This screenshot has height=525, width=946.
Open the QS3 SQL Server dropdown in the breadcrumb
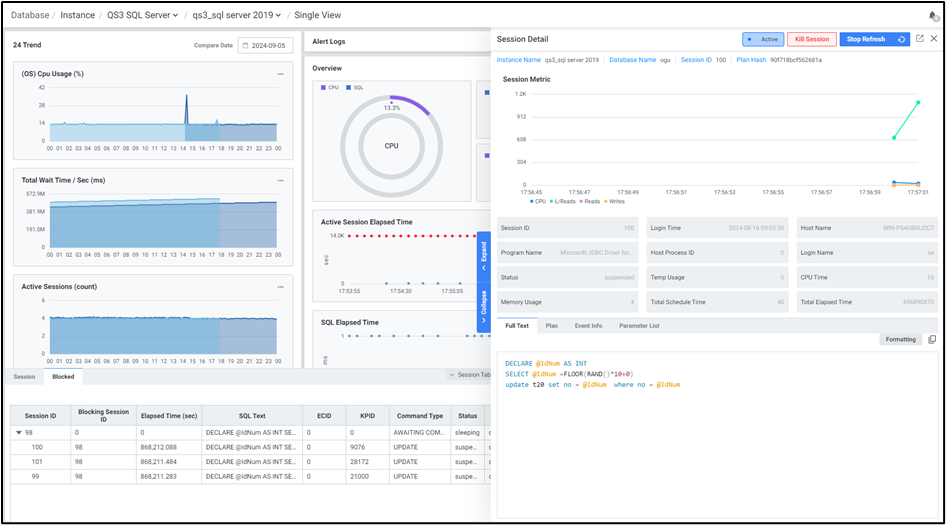[x=143, y=15]
